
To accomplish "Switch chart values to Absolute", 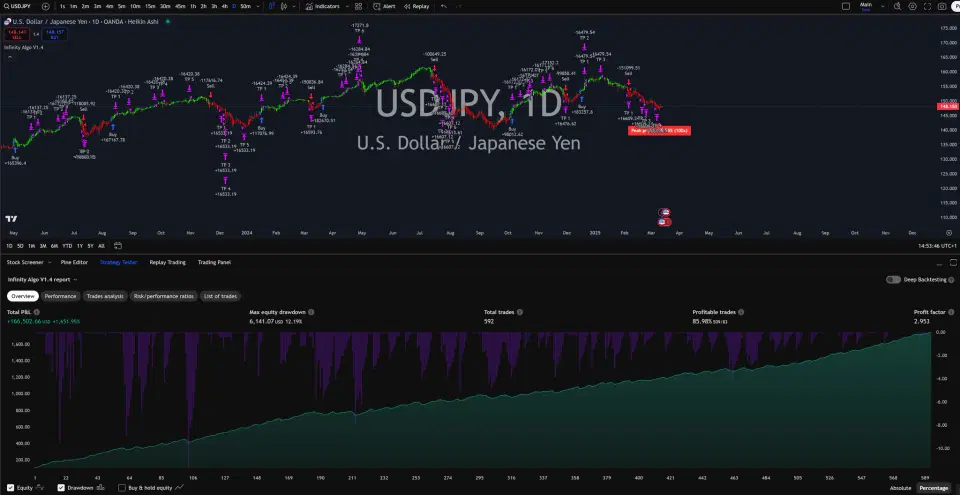I will 900,488.
